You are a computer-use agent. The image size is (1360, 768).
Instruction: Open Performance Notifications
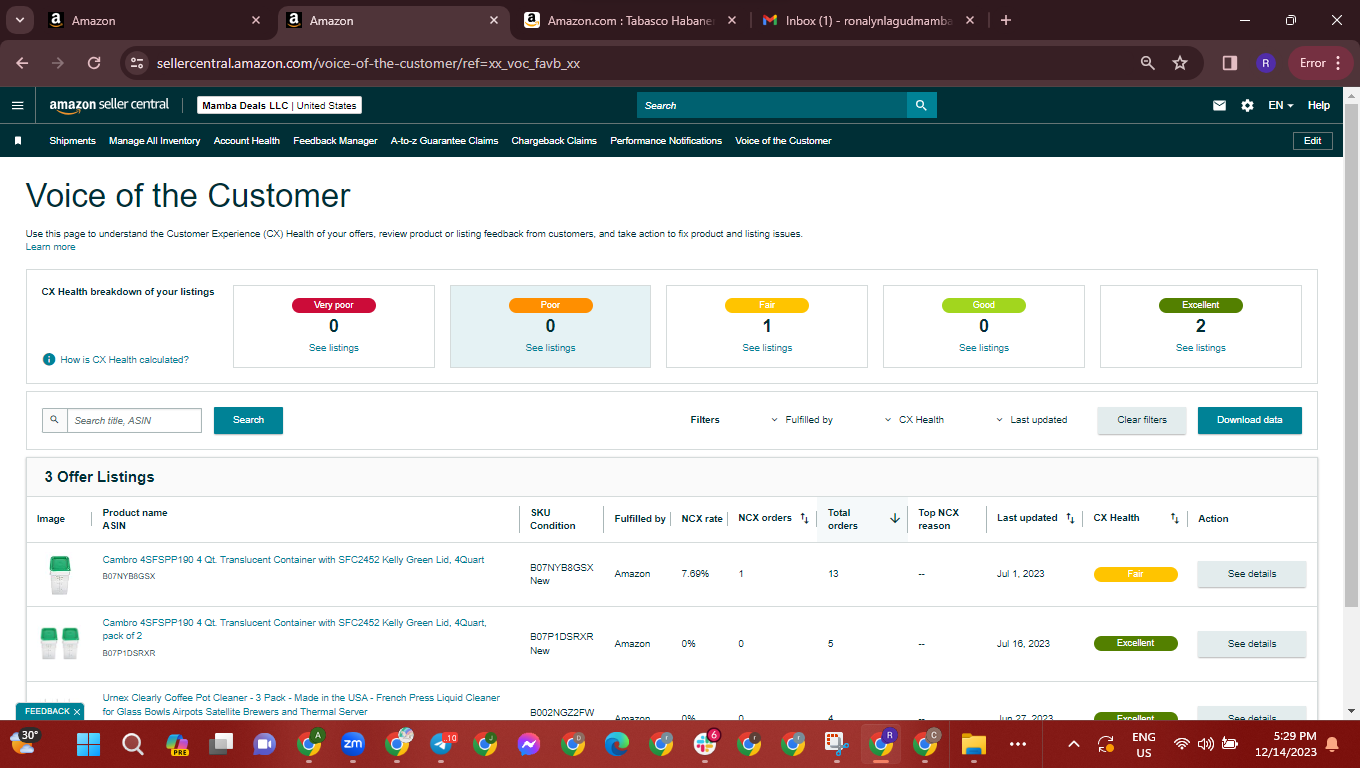click(x=666, y=141)
